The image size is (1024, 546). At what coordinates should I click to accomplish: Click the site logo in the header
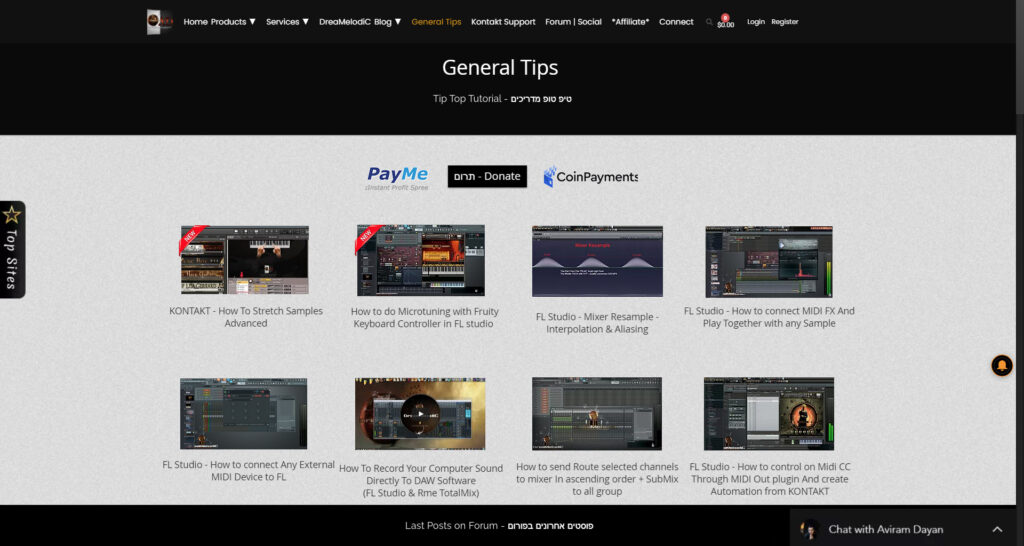point(159,22)
